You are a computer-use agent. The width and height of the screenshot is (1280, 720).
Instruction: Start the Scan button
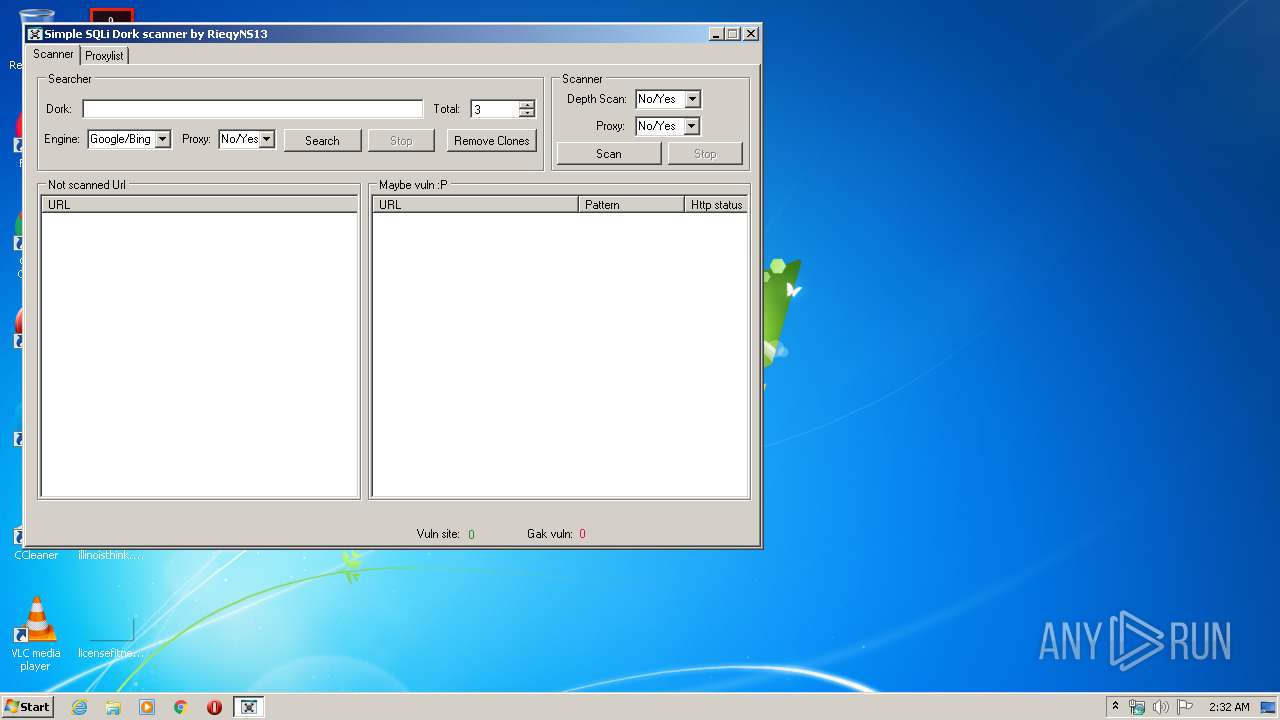(x=609, y=154)
